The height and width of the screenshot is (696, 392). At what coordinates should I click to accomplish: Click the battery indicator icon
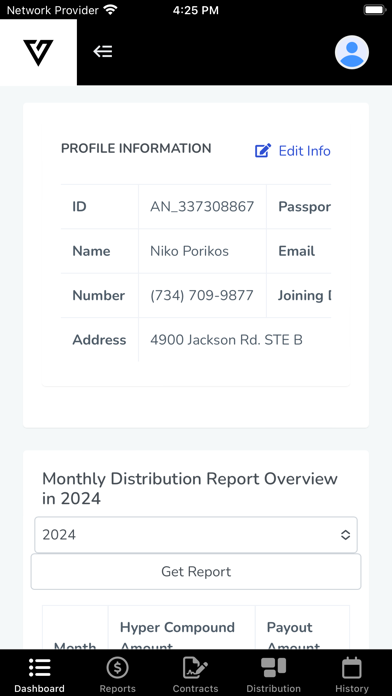pos(374,10)
